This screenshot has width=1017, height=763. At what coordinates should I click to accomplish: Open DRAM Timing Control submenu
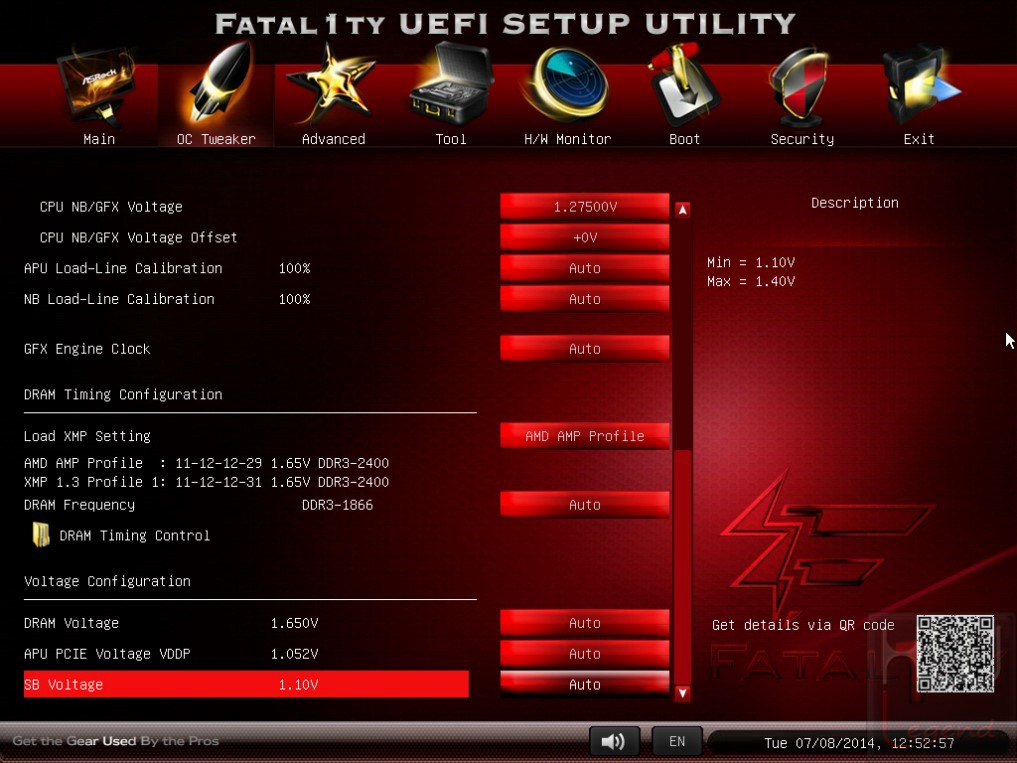tap(134, 536)
